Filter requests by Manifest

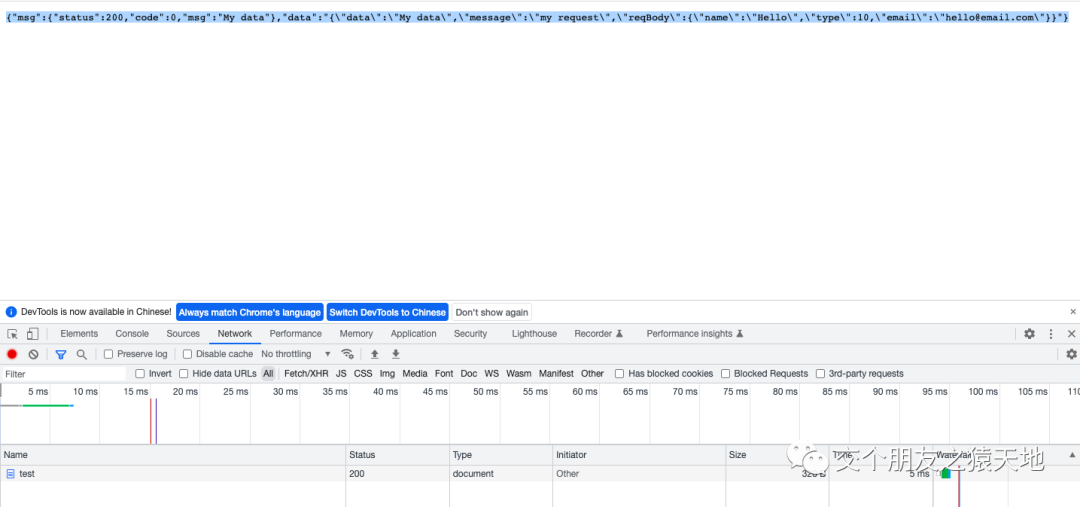click(x=556, y=373)
